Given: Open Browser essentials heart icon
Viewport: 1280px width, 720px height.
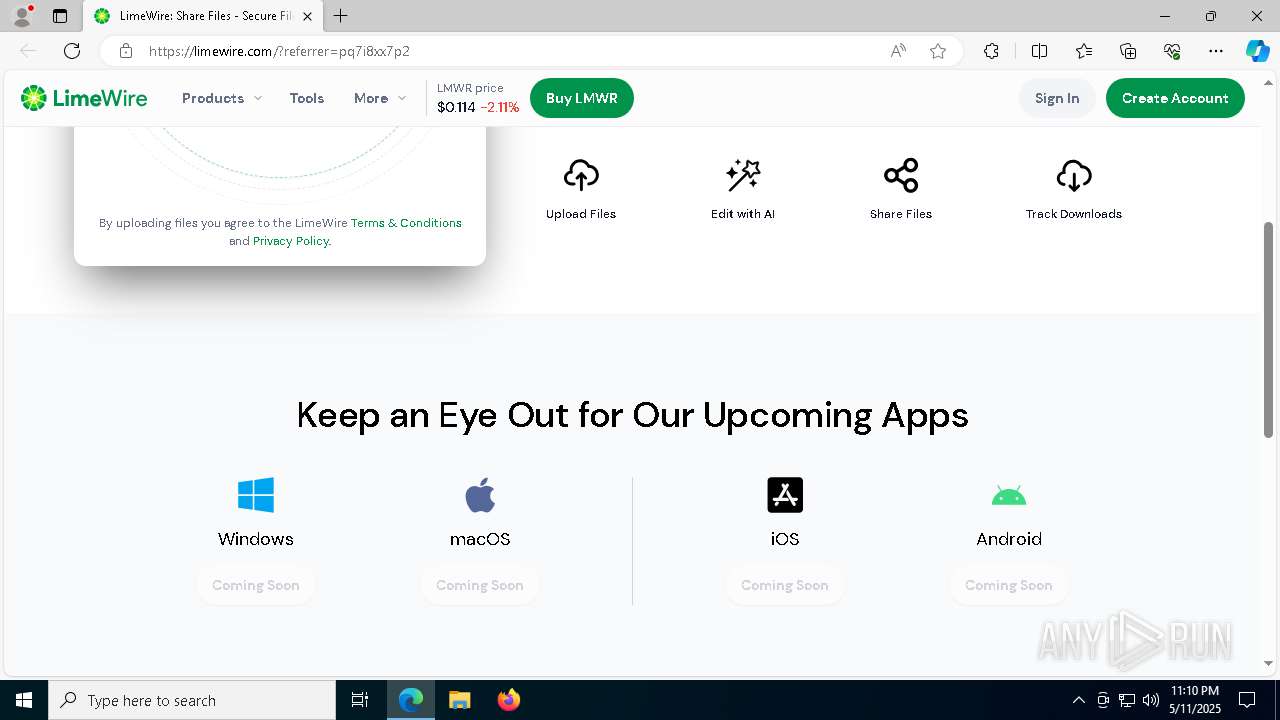Looking at the screenshot, I should (1172, 51).
